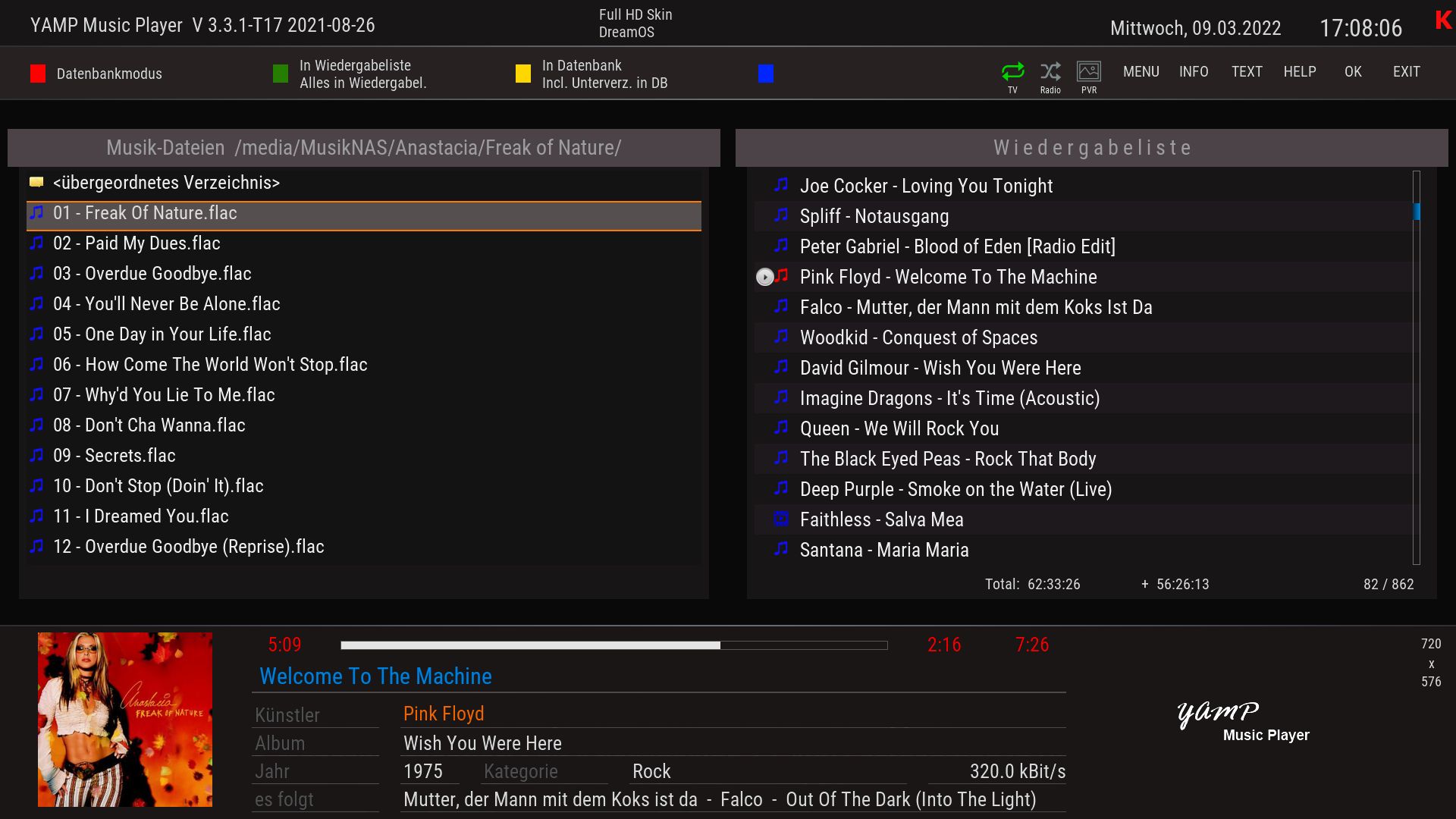Click the playback progress bar
The image size is (1456, 819).
tap(613, 645)
